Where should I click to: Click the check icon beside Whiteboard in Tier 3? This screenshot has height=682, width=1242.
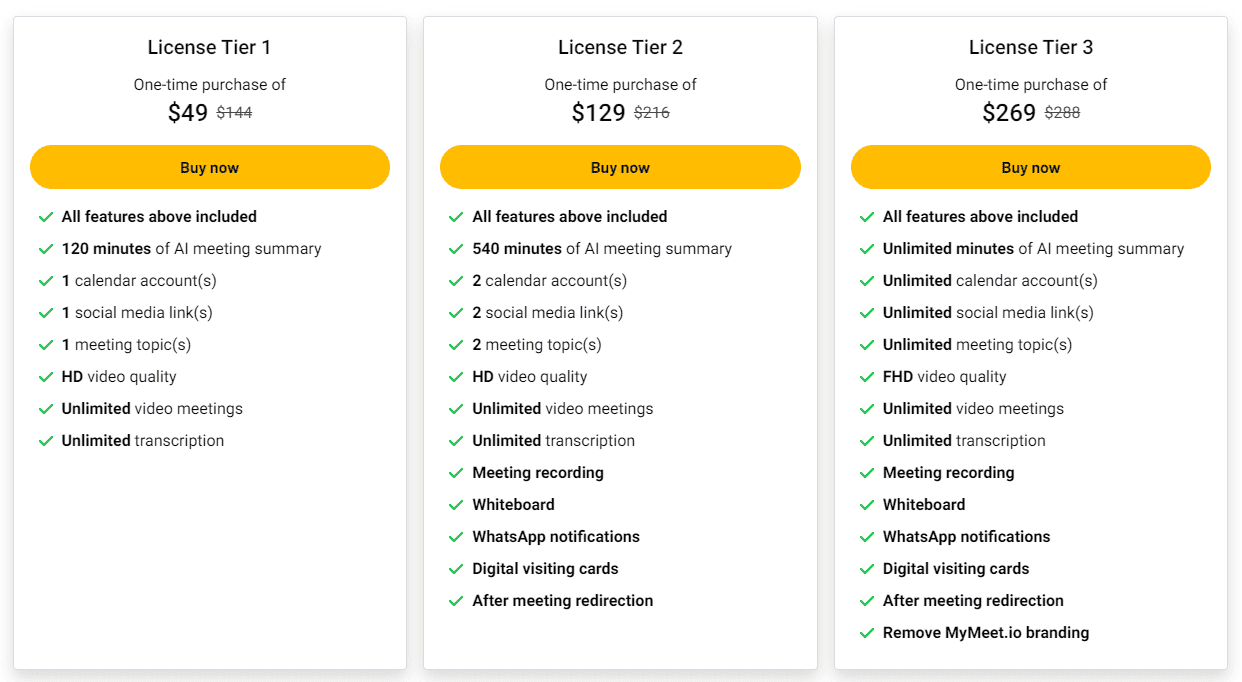coord(867,504)
